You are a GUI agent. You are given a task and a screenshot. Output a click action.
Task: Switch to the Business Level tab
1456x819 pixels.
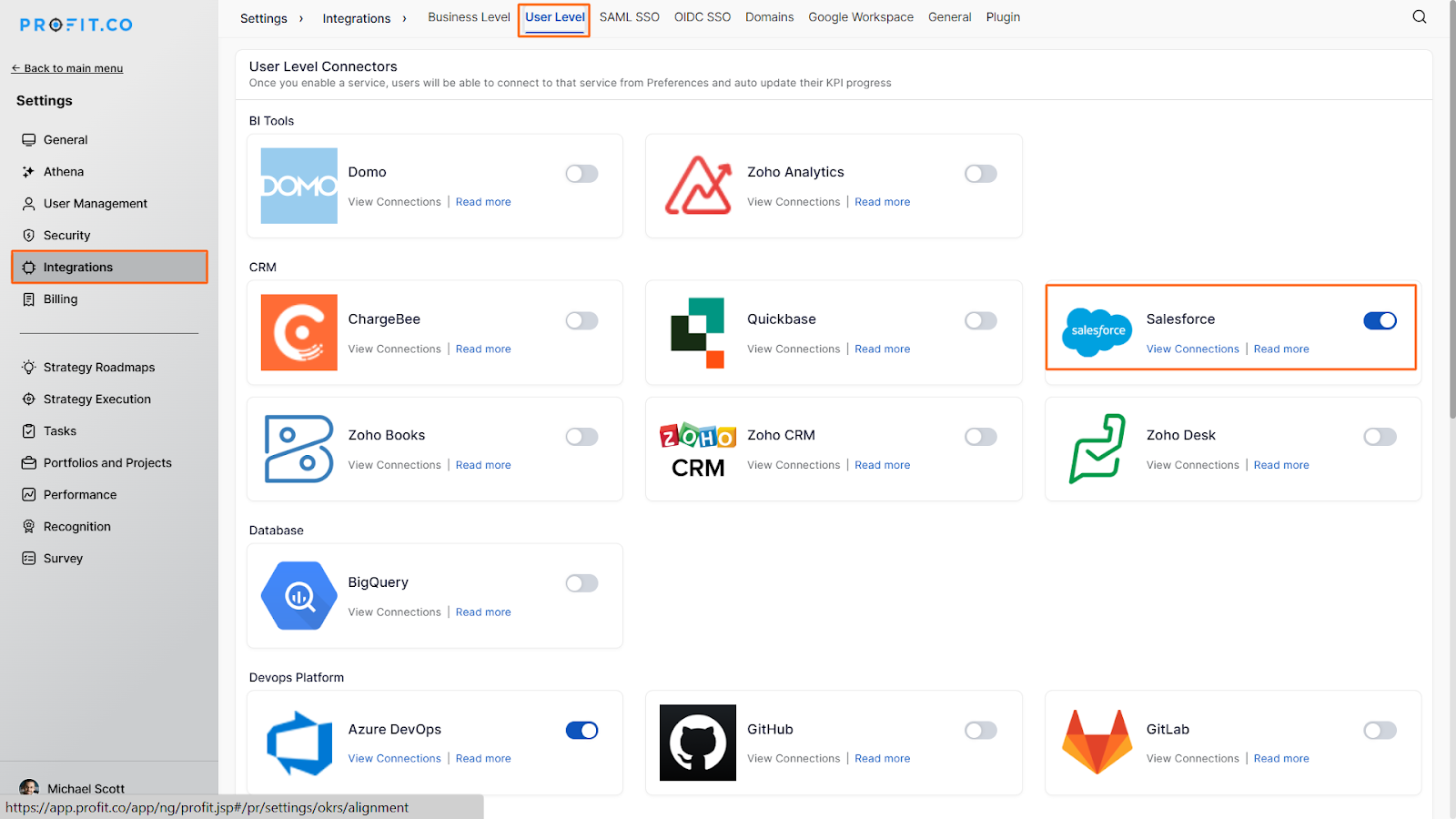pyautogui.click(x=469, y=17)
